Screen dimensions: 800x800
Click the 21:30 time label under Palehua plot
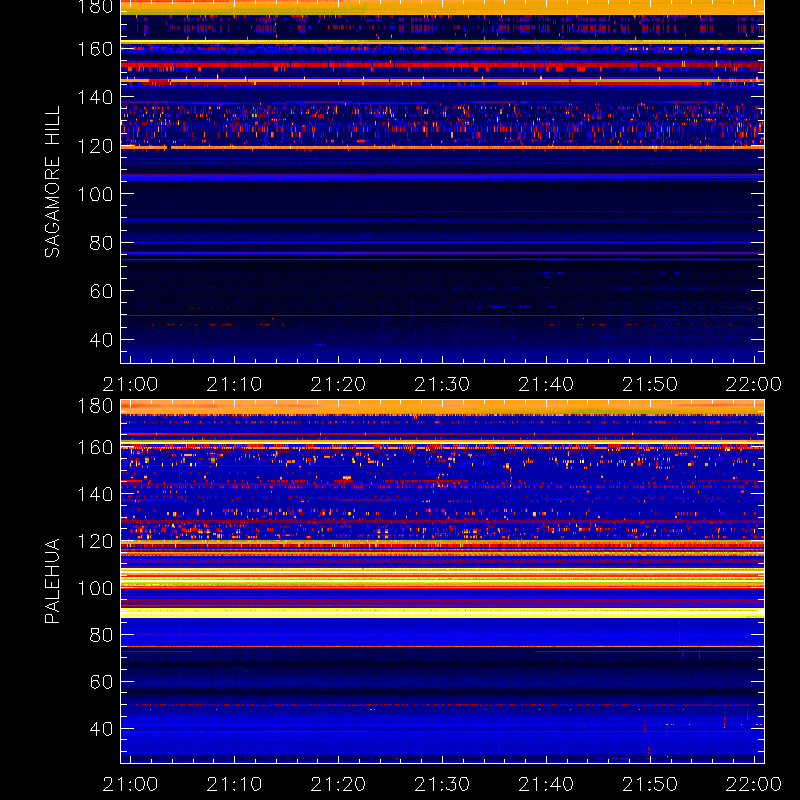(x=442, y=784)
